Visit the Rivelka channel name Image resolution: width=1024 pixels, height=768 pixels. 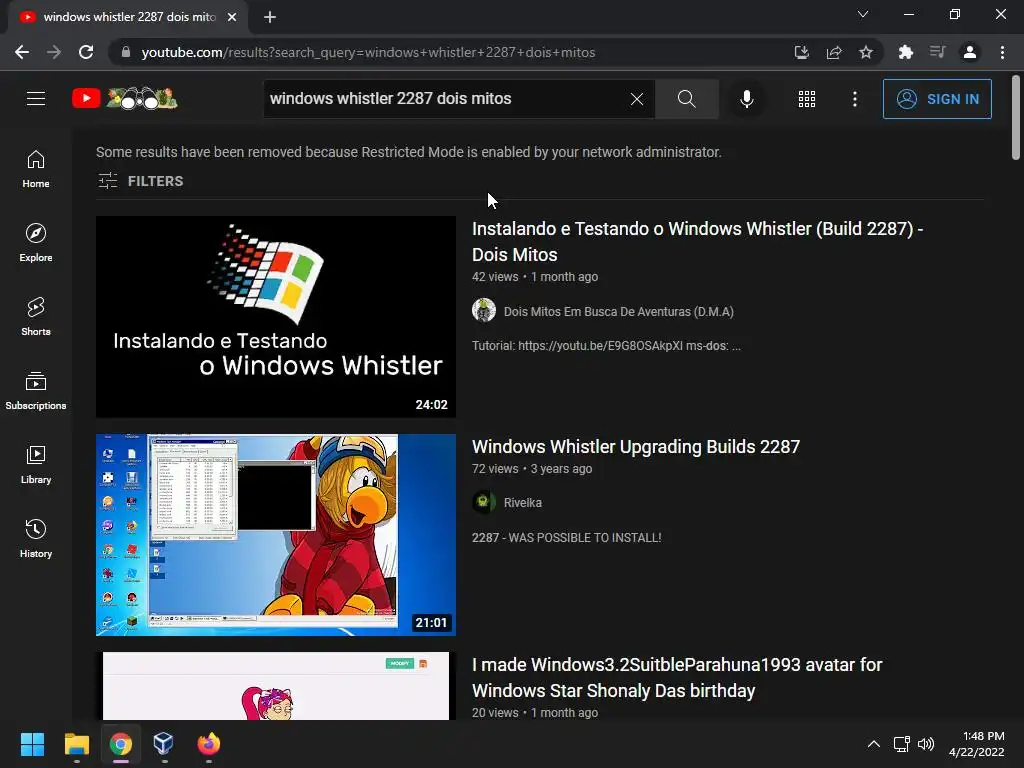(x=522, y=503)
